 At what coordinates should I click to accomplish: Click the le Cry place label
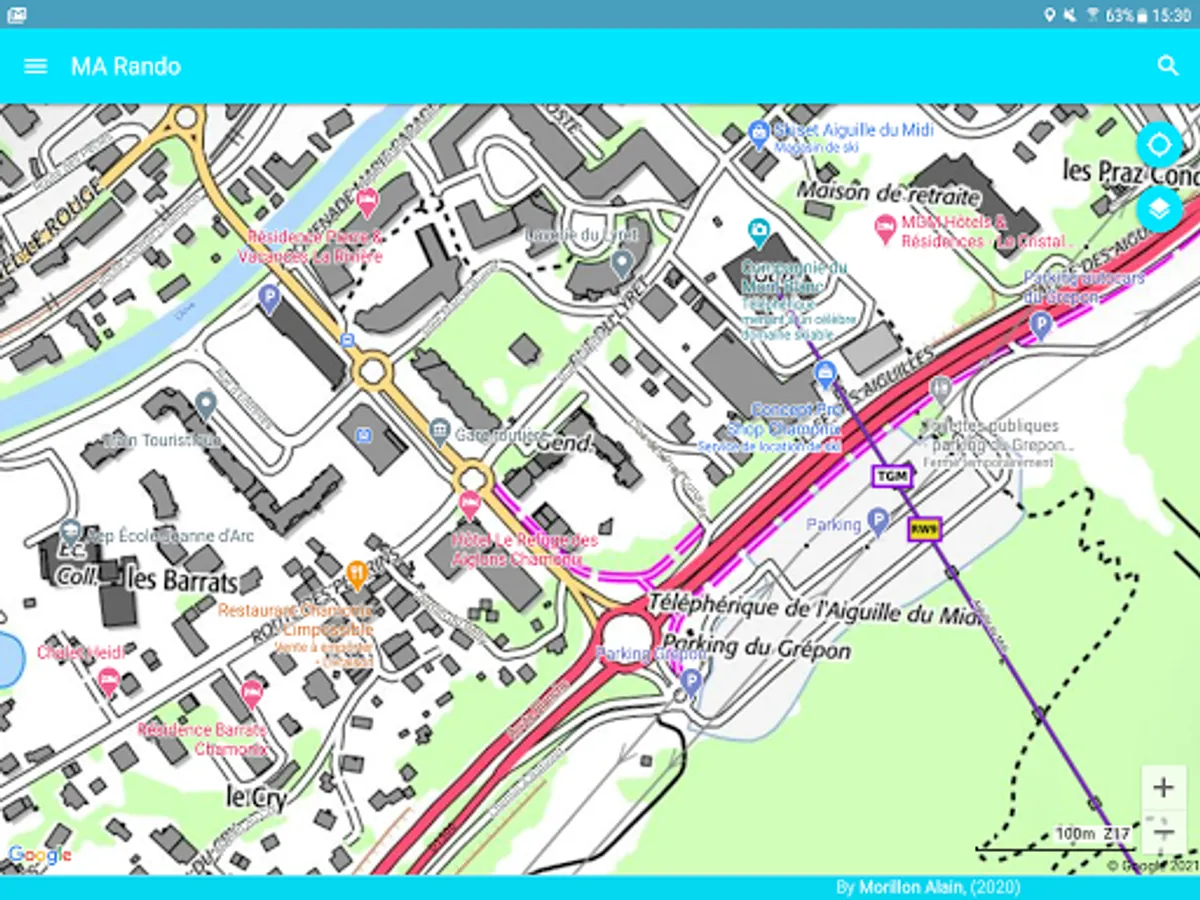click(x=257, y=797)
